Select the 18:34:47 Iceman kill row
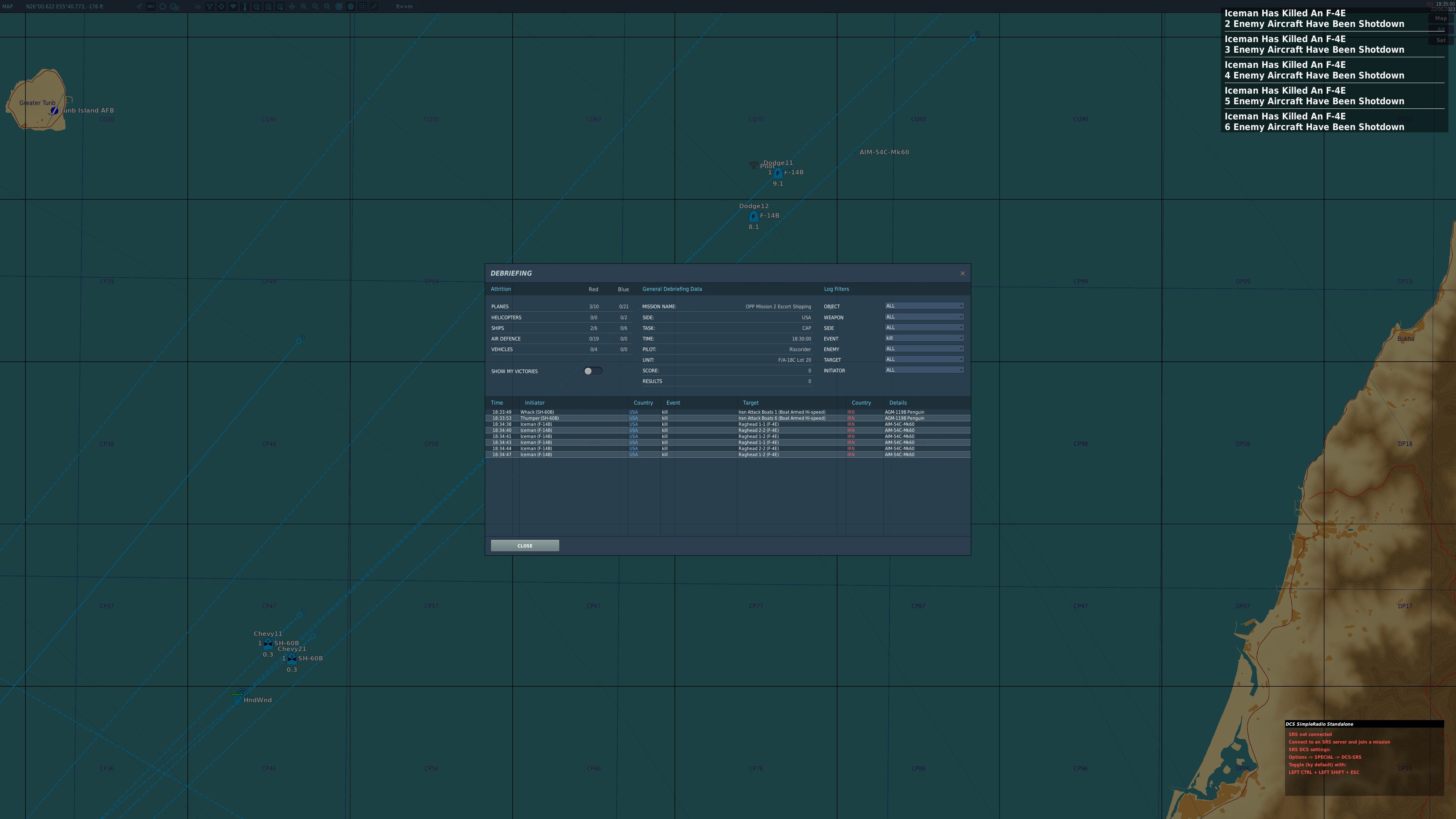The image size is (1456, 819). (x=728, y=455)
